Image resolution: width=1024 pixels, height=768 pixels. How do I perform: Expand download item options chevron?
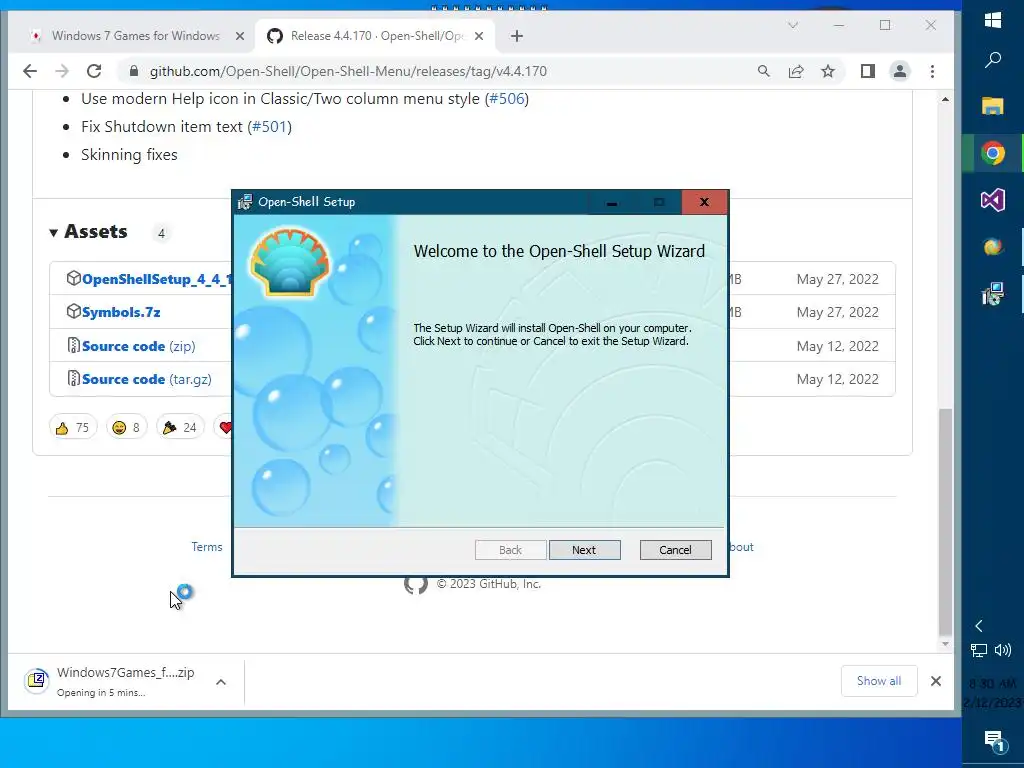[221, 682]
